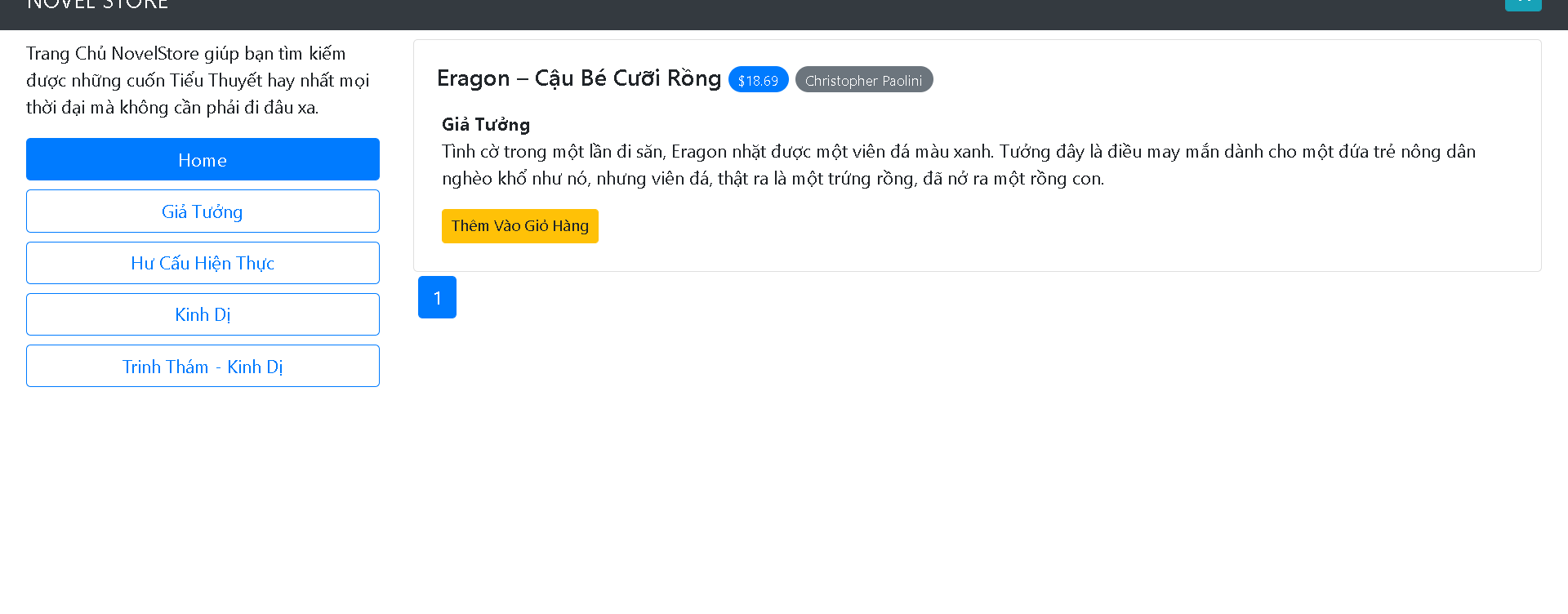Select the Hư Cấu Hiện Thực category
This screenshot has height=614, width=1568.
coord(203,263)
